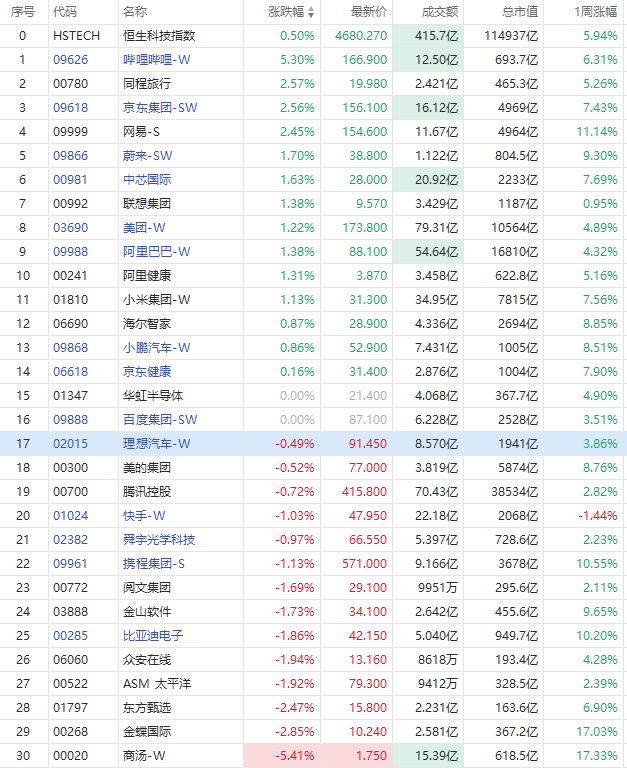Open 比亚迪电子 stock link
This screenshot has height=768, width=627.
[153, 636]
